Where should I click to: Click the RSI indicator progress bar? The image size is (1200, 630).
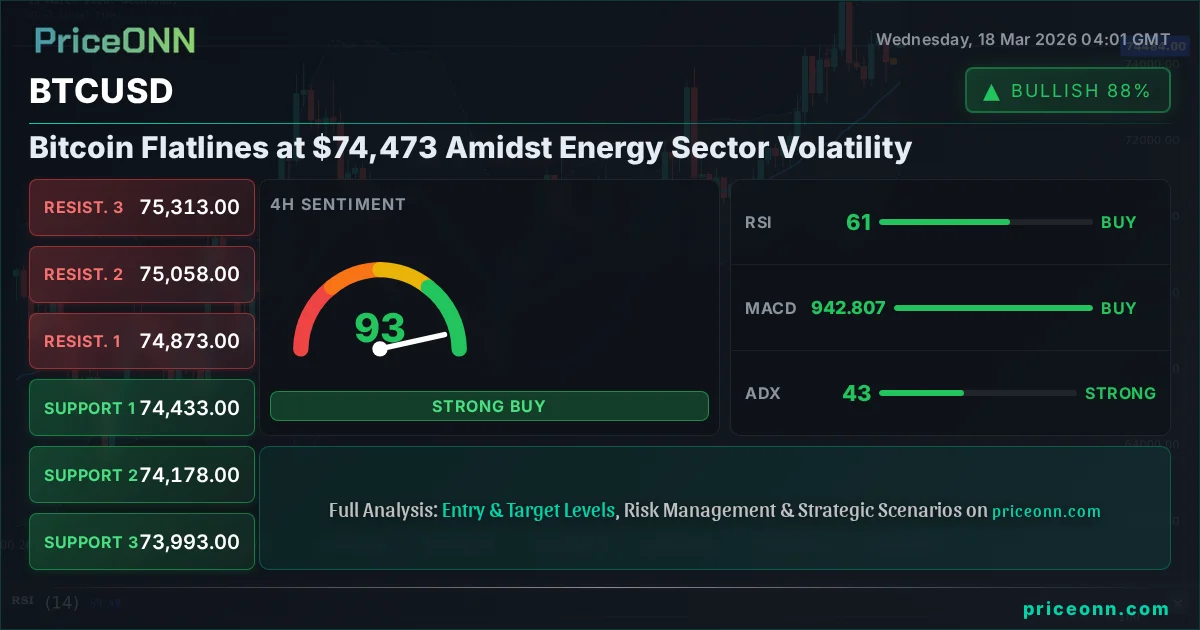985,222
